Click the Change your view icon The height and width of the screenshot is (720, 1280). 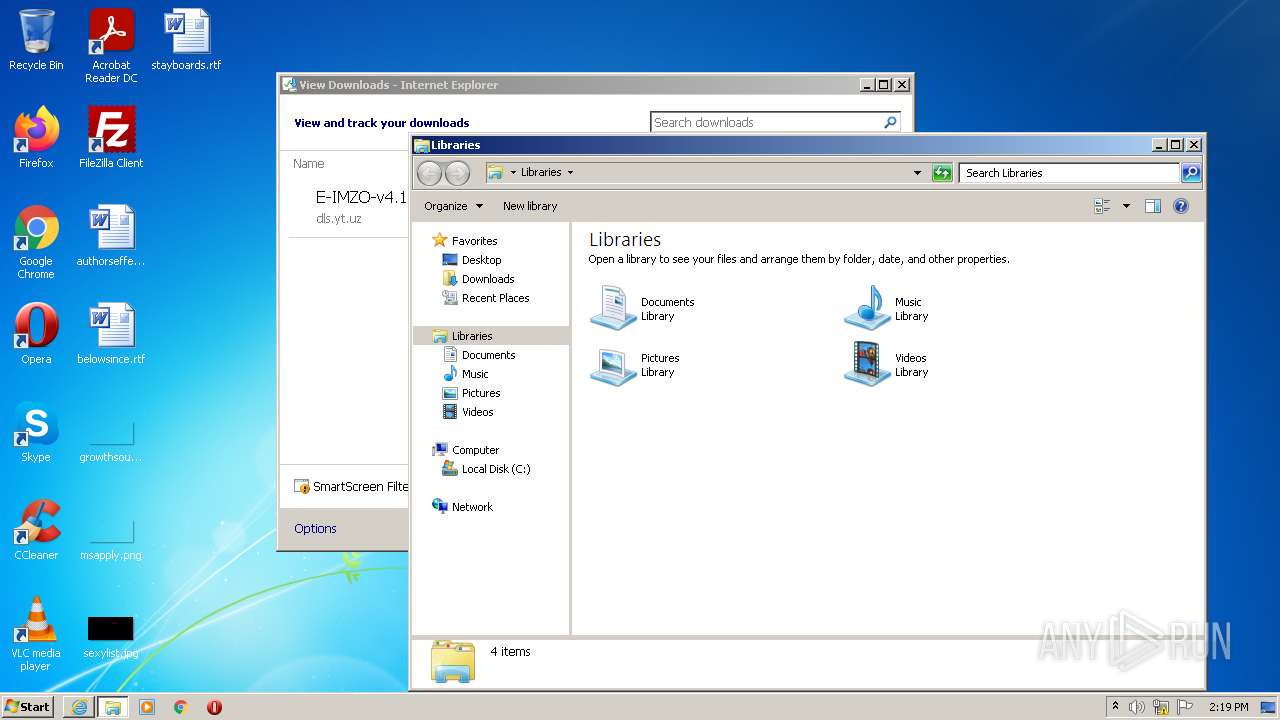pyautogui.click(x=1102, y=206)
